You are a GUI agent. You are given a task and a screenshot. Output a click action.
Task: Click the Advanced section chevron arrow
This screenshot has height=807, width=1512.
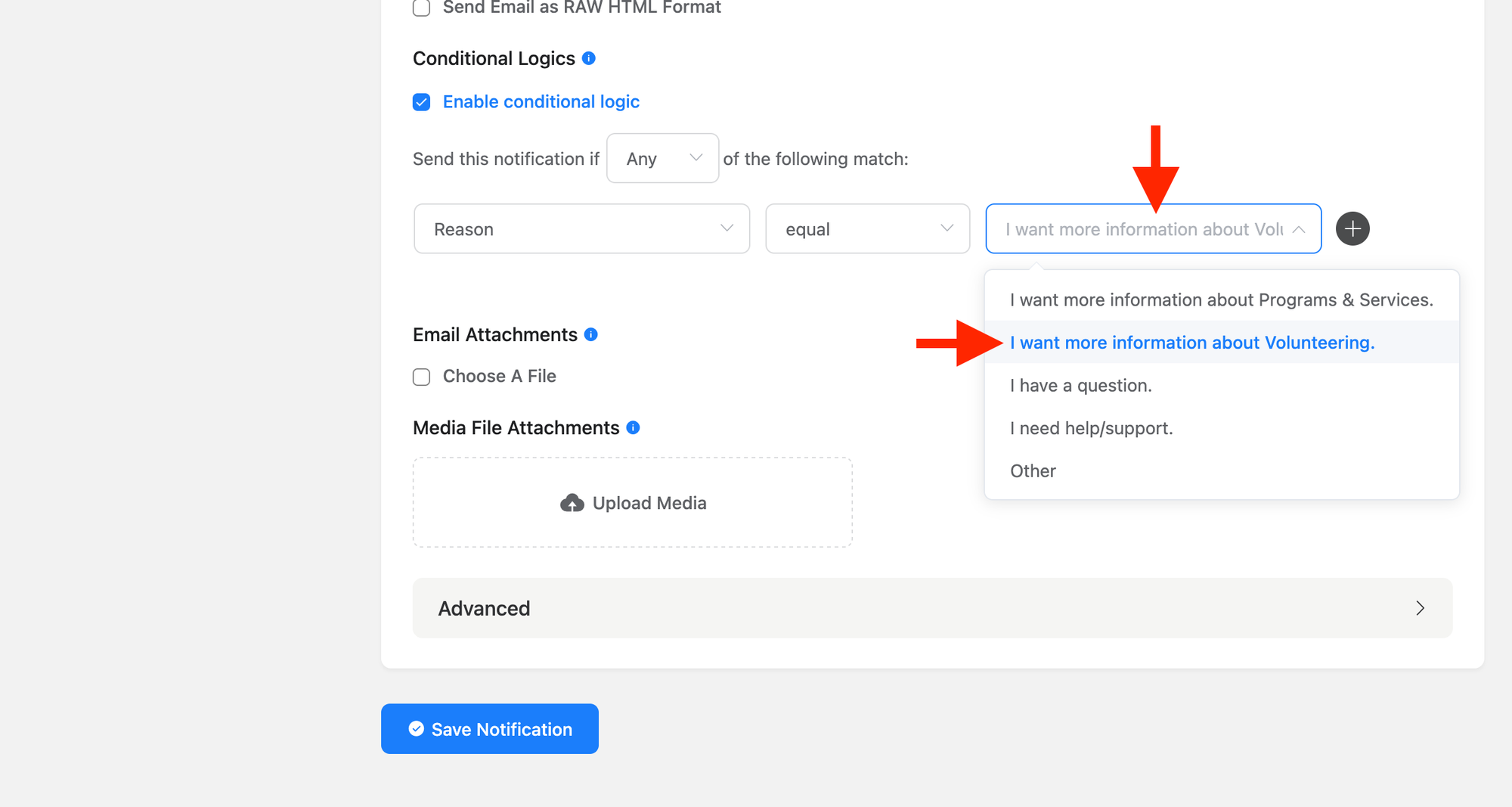pos(1420,608)
